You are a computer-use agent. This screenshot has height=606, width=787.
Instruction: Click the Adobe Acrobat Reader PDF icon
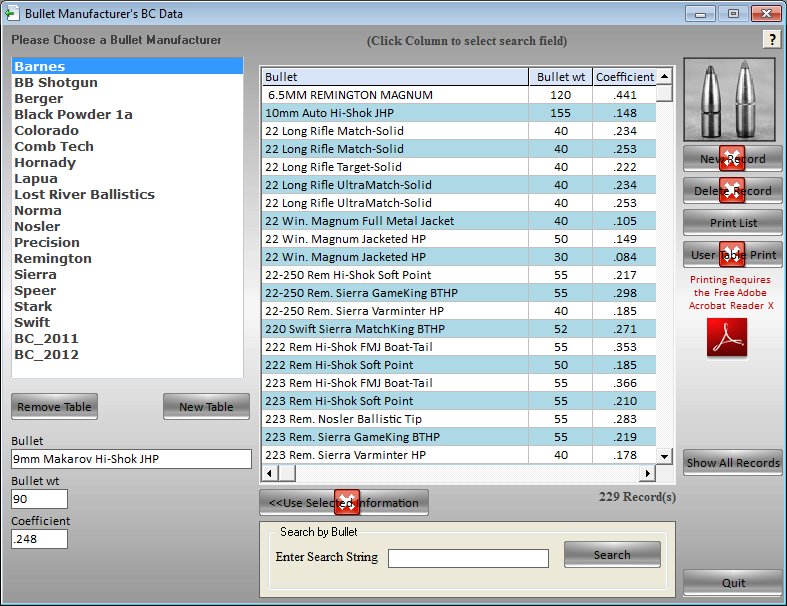[727, 337]
